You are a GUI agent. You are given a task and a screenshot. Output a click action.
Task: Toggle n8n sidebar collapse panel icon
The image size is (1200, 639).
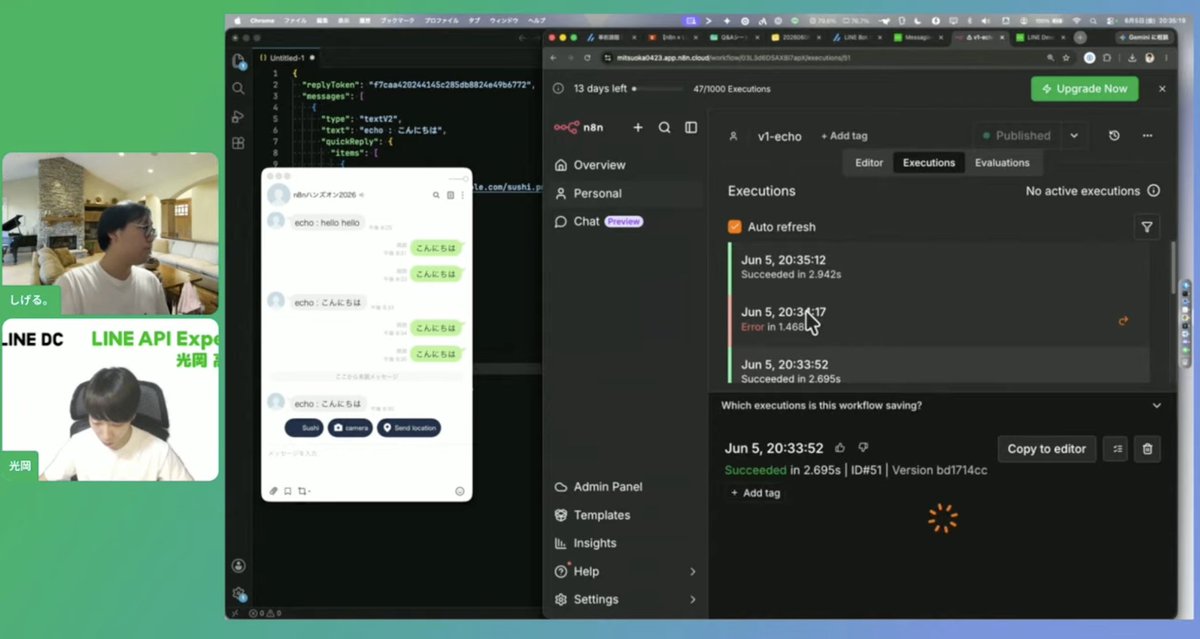[691, 128]
